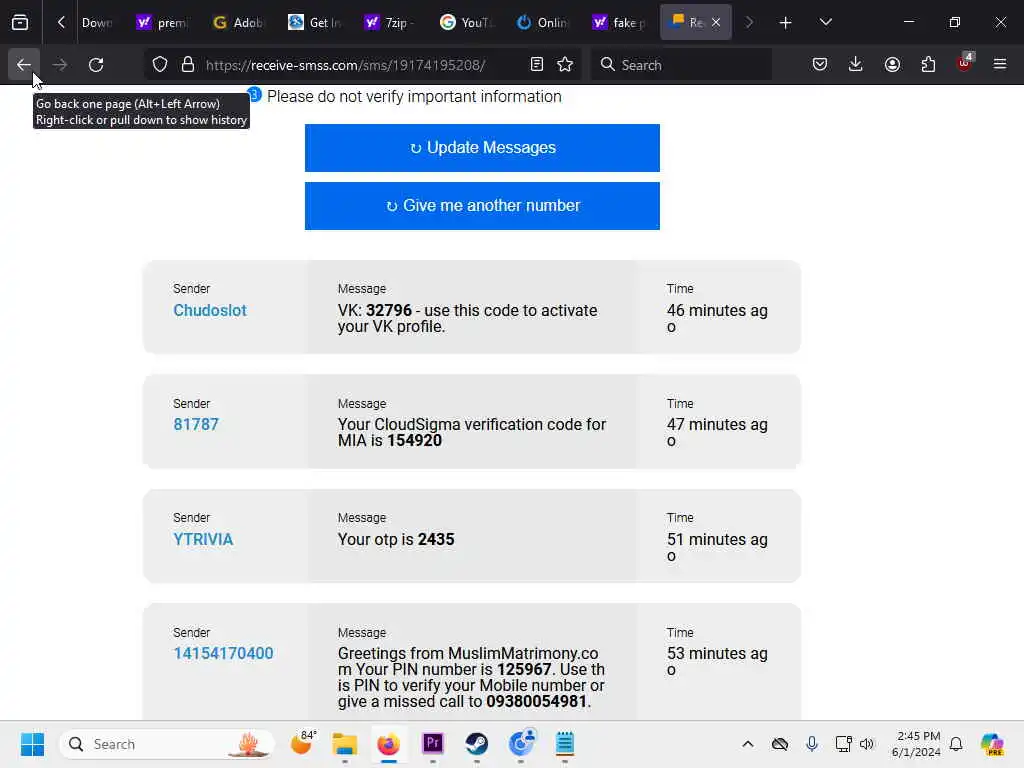Show hidden system tray icons

coord(748,744)
